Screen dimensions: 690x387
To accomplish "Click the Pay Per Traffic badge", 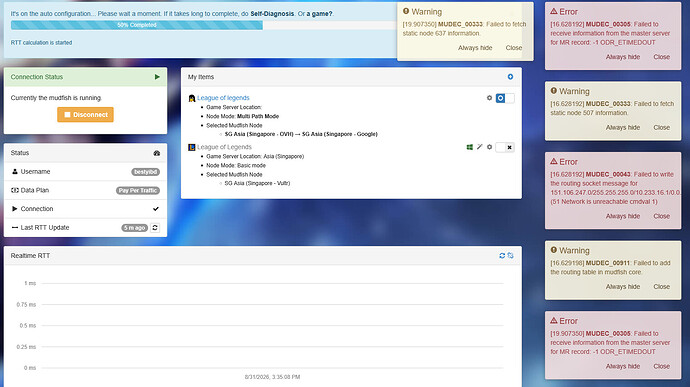I will tap(138, 190).
